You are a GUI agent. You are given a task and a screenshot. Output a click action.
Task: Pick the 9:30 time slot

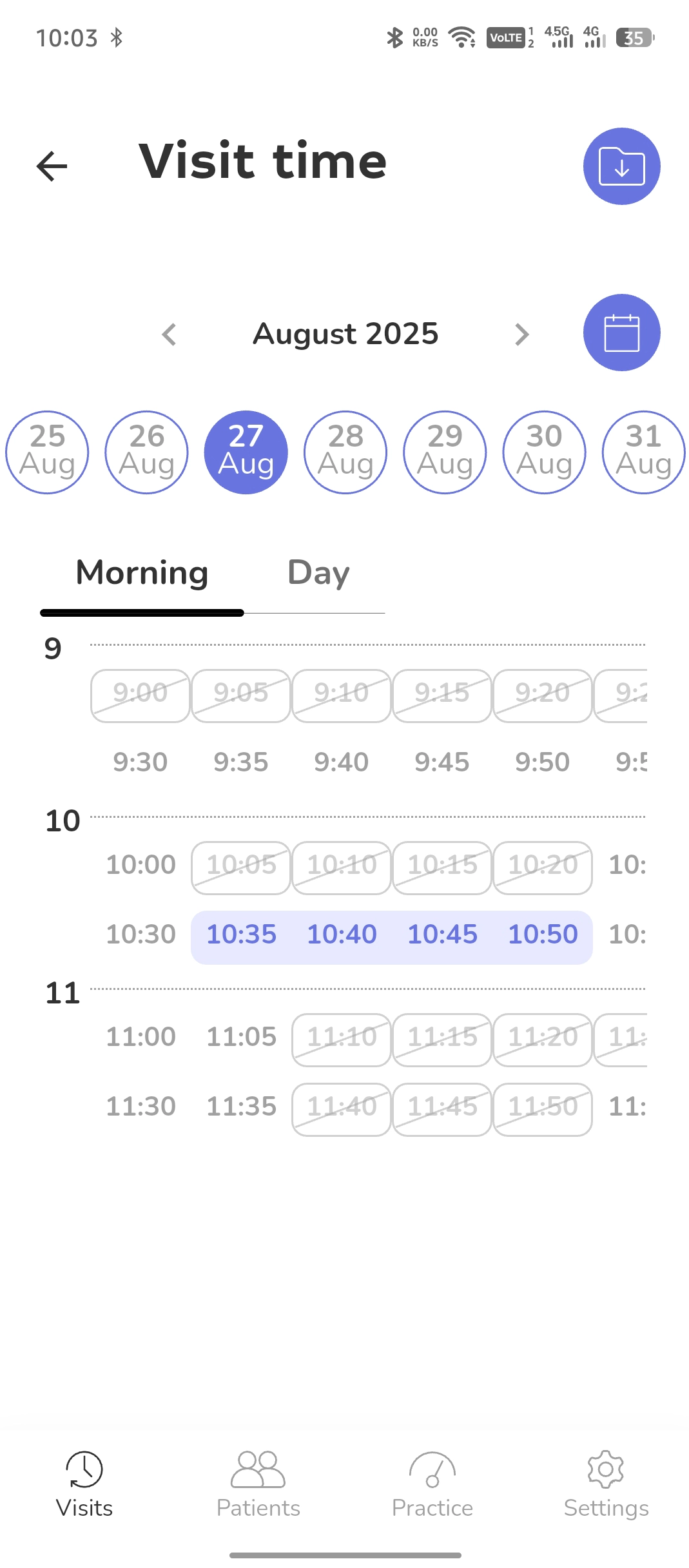click(x=141, y=762)
